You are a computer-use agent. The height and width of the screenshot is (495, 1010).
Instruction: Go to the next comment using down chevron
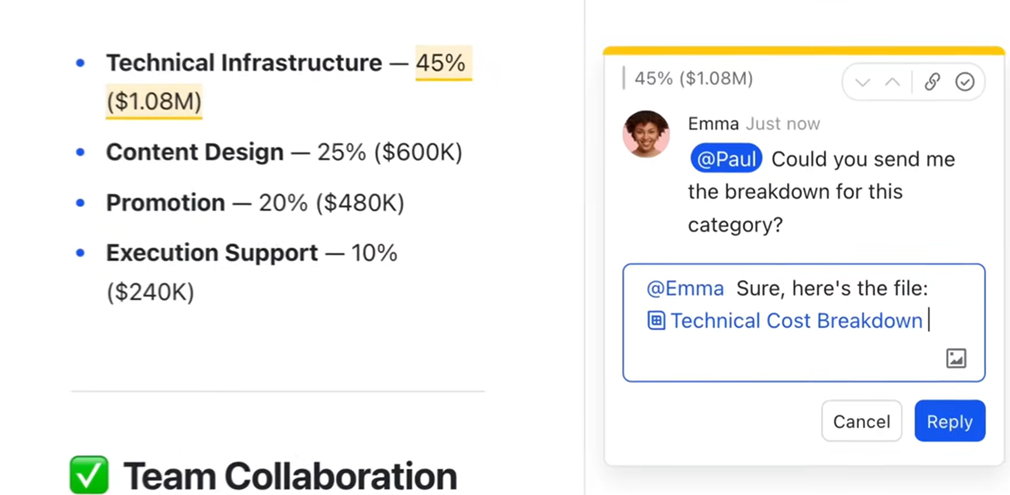click(x=863, y=82)
